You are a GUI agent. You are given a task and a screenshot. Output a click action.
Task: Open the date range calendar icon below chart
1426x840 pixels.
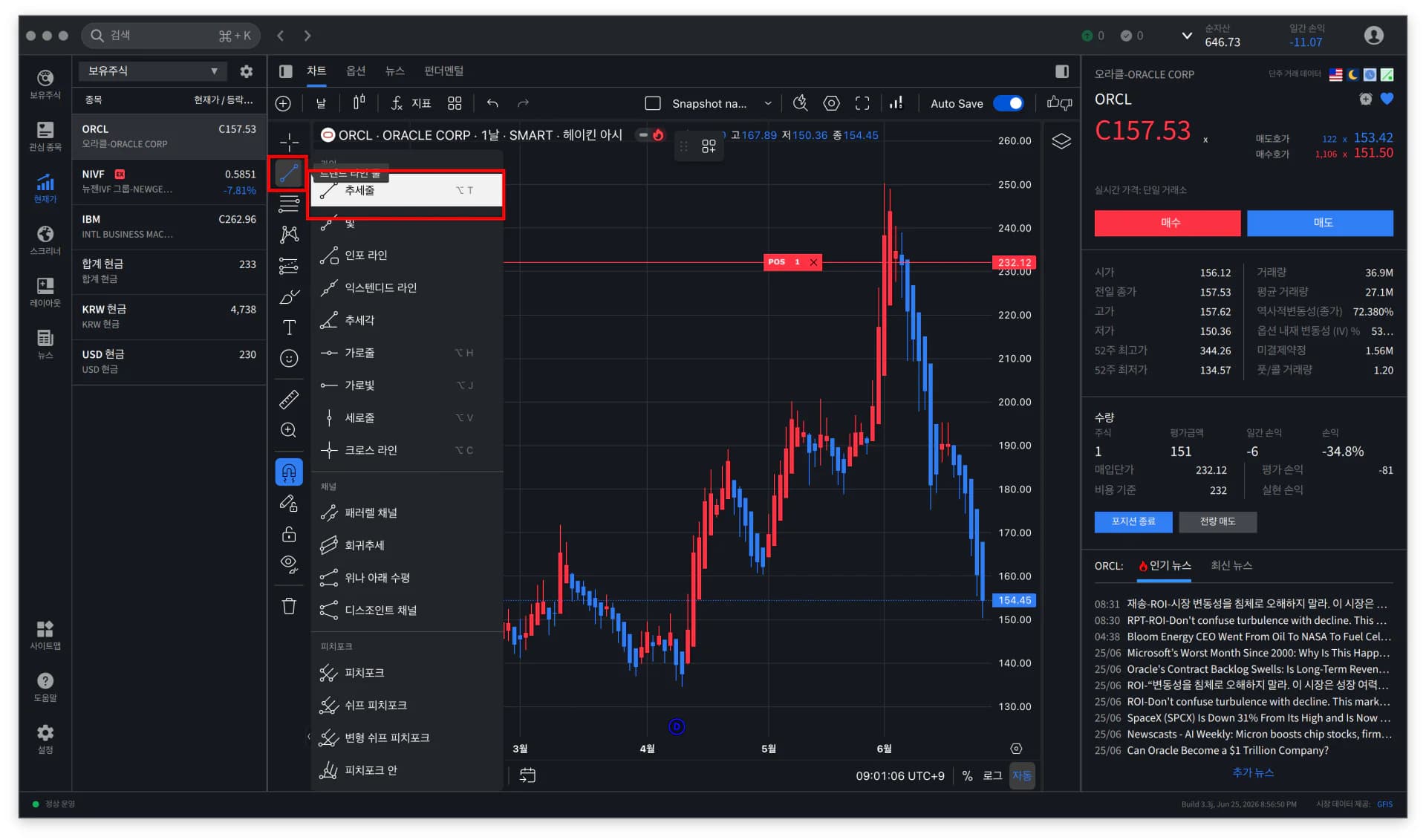click(x=527, y=775)
